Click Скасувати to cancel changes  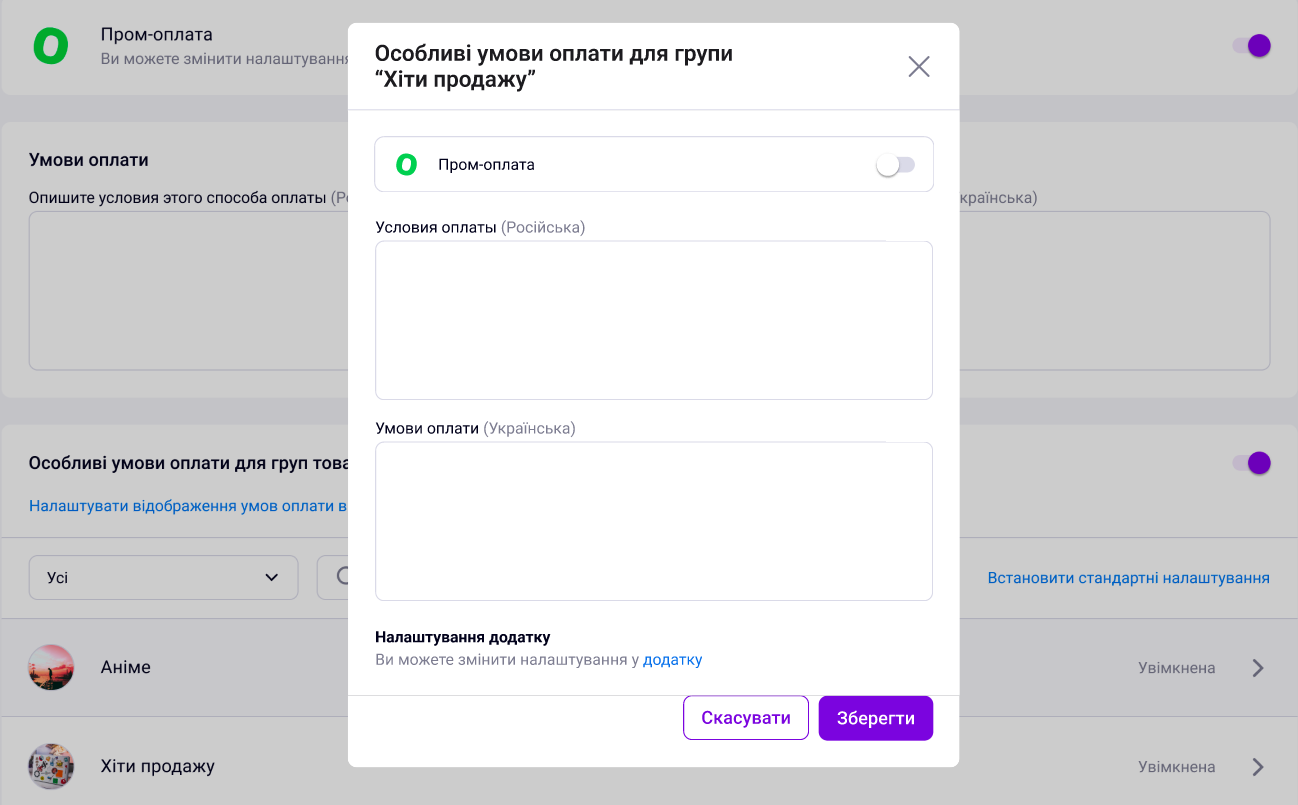coord(746,718)
